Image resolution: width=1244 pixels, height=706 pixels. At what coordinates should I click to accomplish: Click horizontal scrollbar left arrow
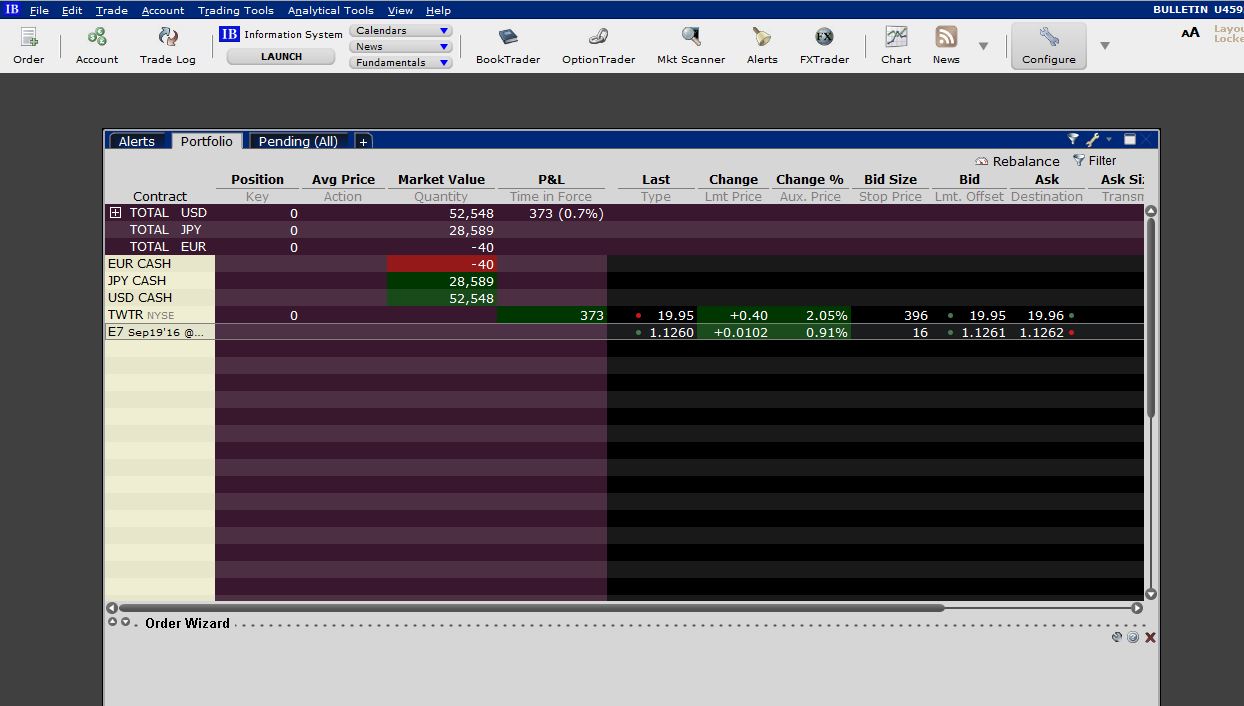pyautogui.click(x=112, y=607)
